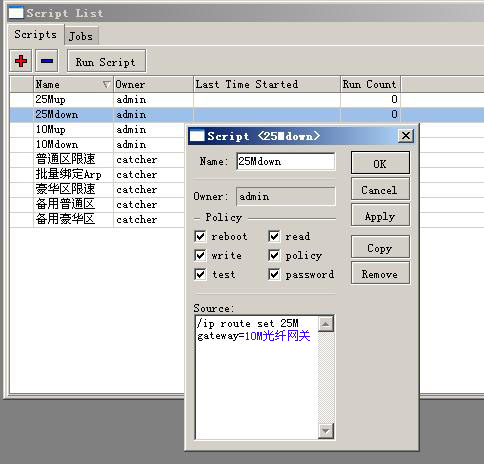Toggle the read policy checkbox
This screenshot has height=464, width=484.
tap(274, 236)
